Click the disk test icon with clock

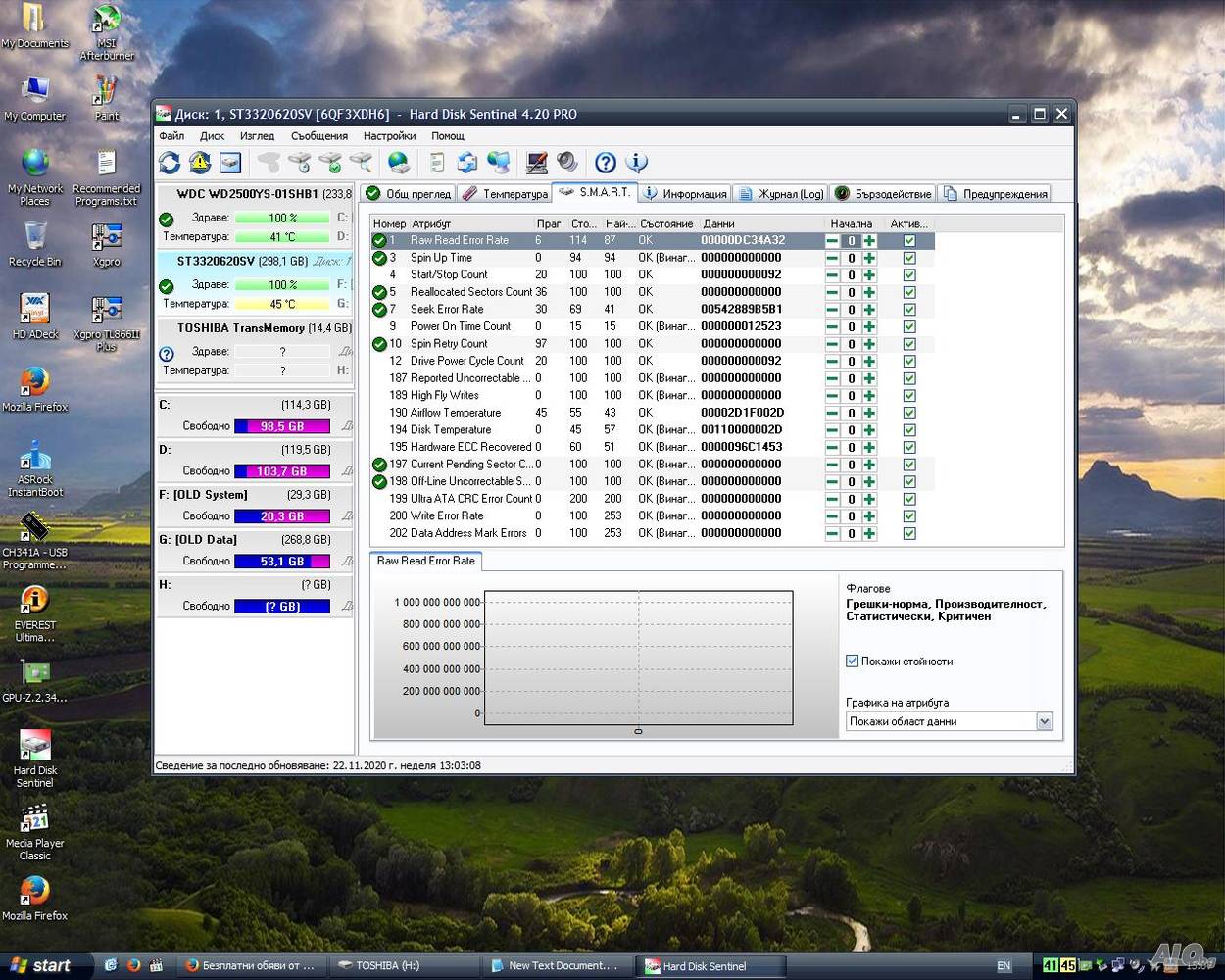coord(300,163)
